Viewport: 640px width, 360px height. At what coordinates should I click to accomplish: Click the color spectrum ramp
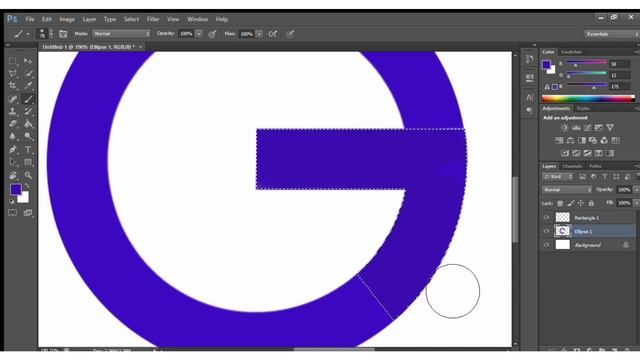[588, 98]
